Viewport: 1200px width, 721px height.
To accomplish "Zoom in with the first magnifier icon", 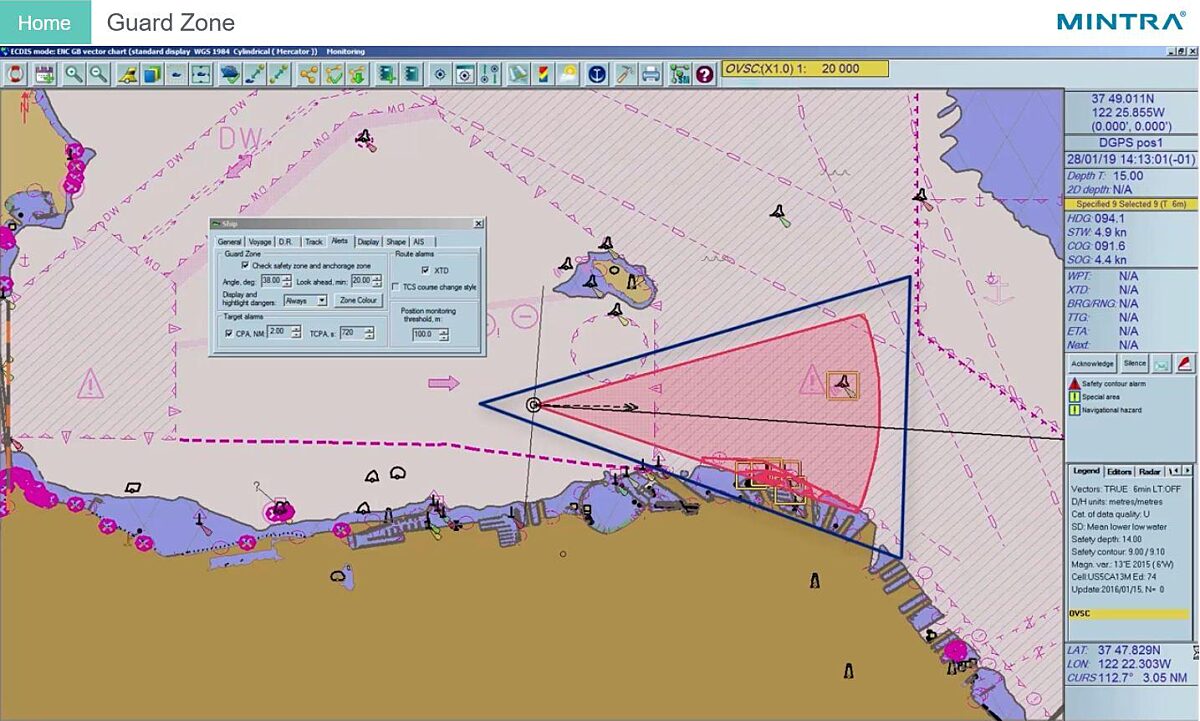I will (74, 73).
